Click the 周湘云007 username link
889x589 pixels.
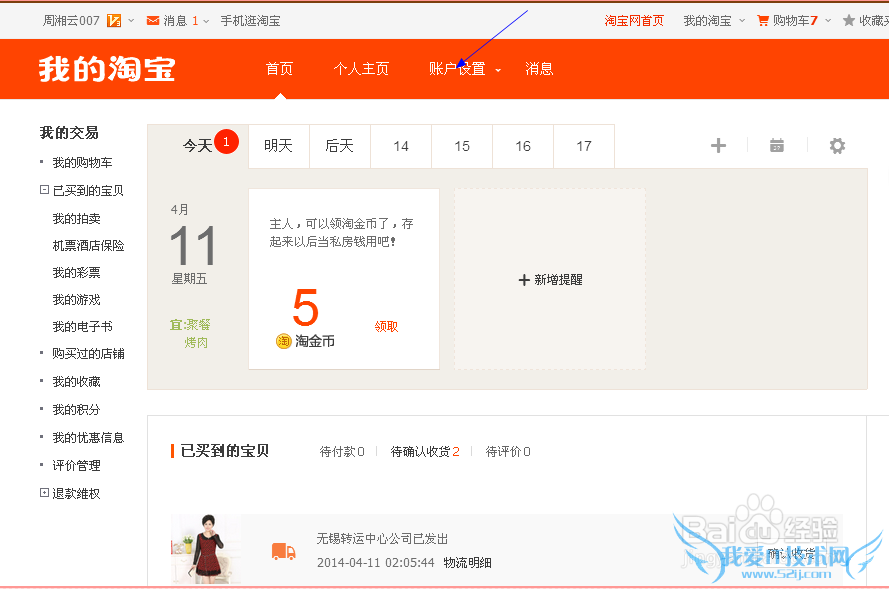coord(71,21)
